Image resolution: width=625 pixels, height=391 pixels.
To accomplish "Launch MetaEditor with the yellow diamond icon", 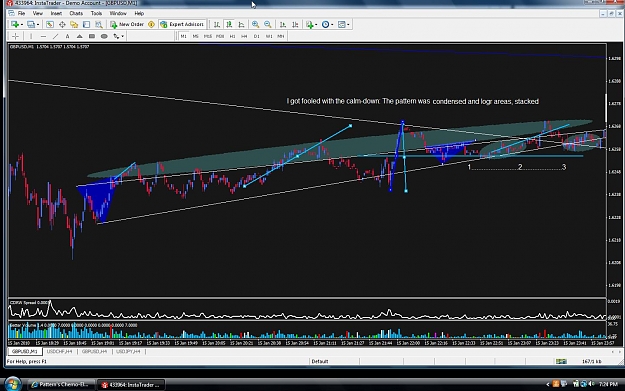I will coord(151,24).
